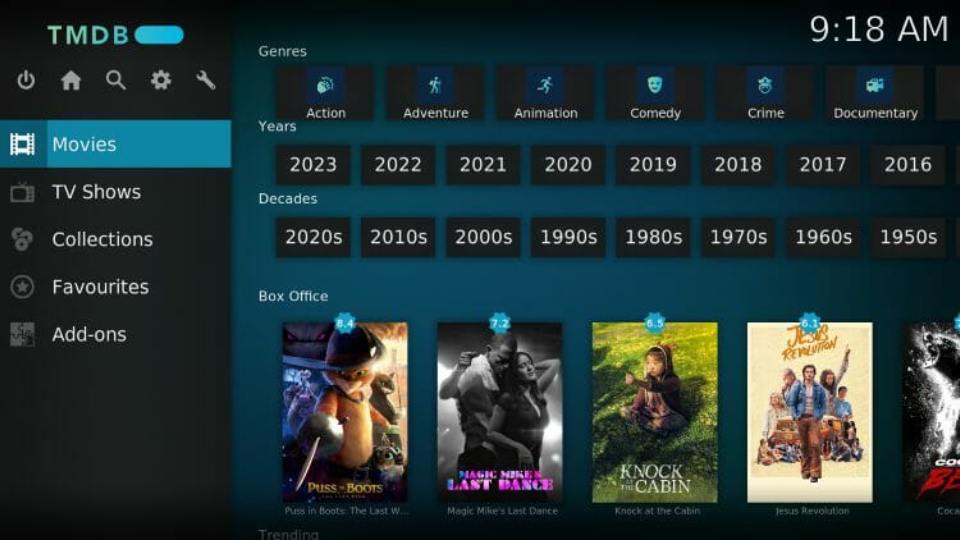Click the Decades heading
Screen dimensions: 960x540
(x=288, y=199)
